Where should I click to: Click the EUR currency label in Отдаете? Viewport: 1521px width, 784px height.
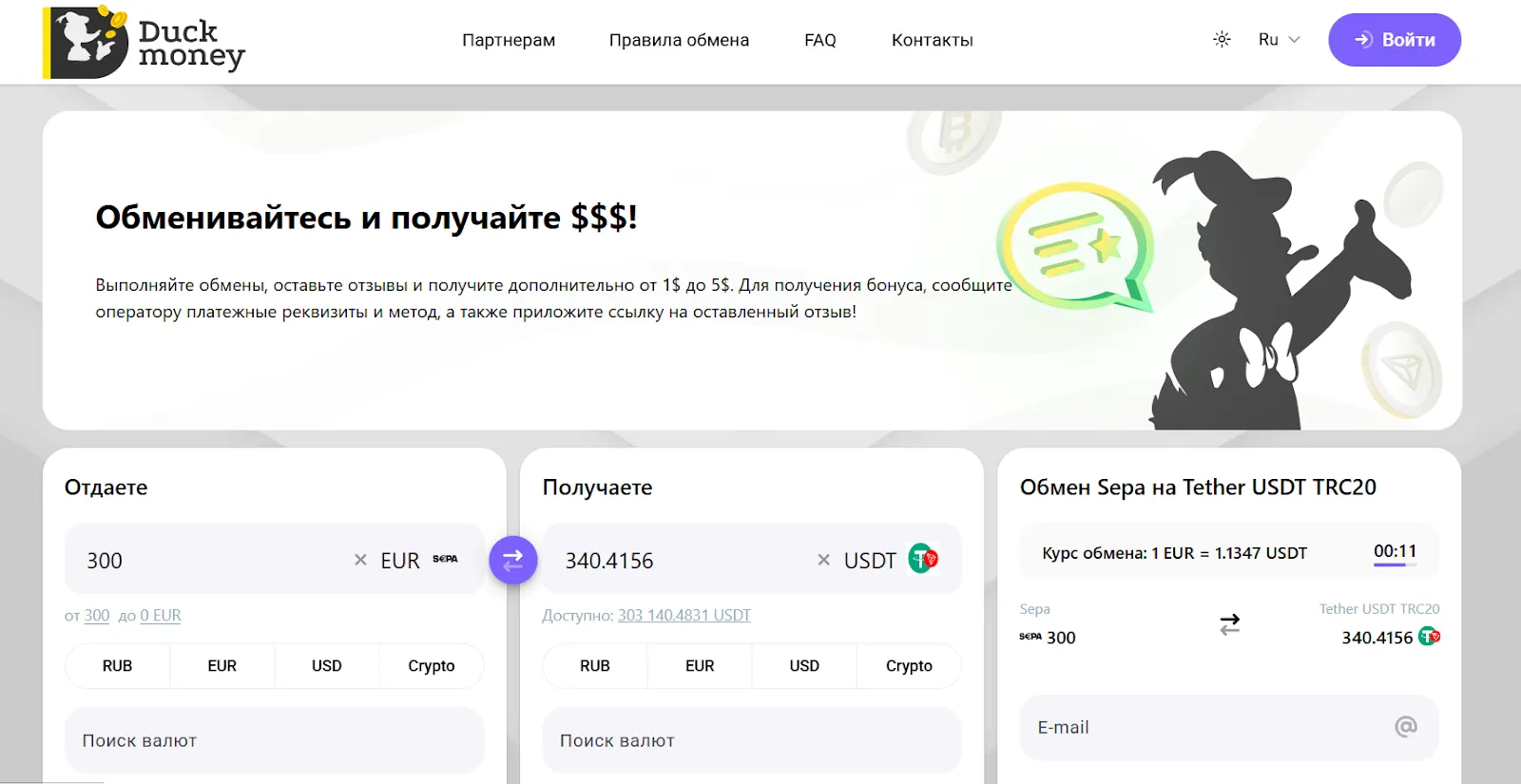[x=400, y=561]
